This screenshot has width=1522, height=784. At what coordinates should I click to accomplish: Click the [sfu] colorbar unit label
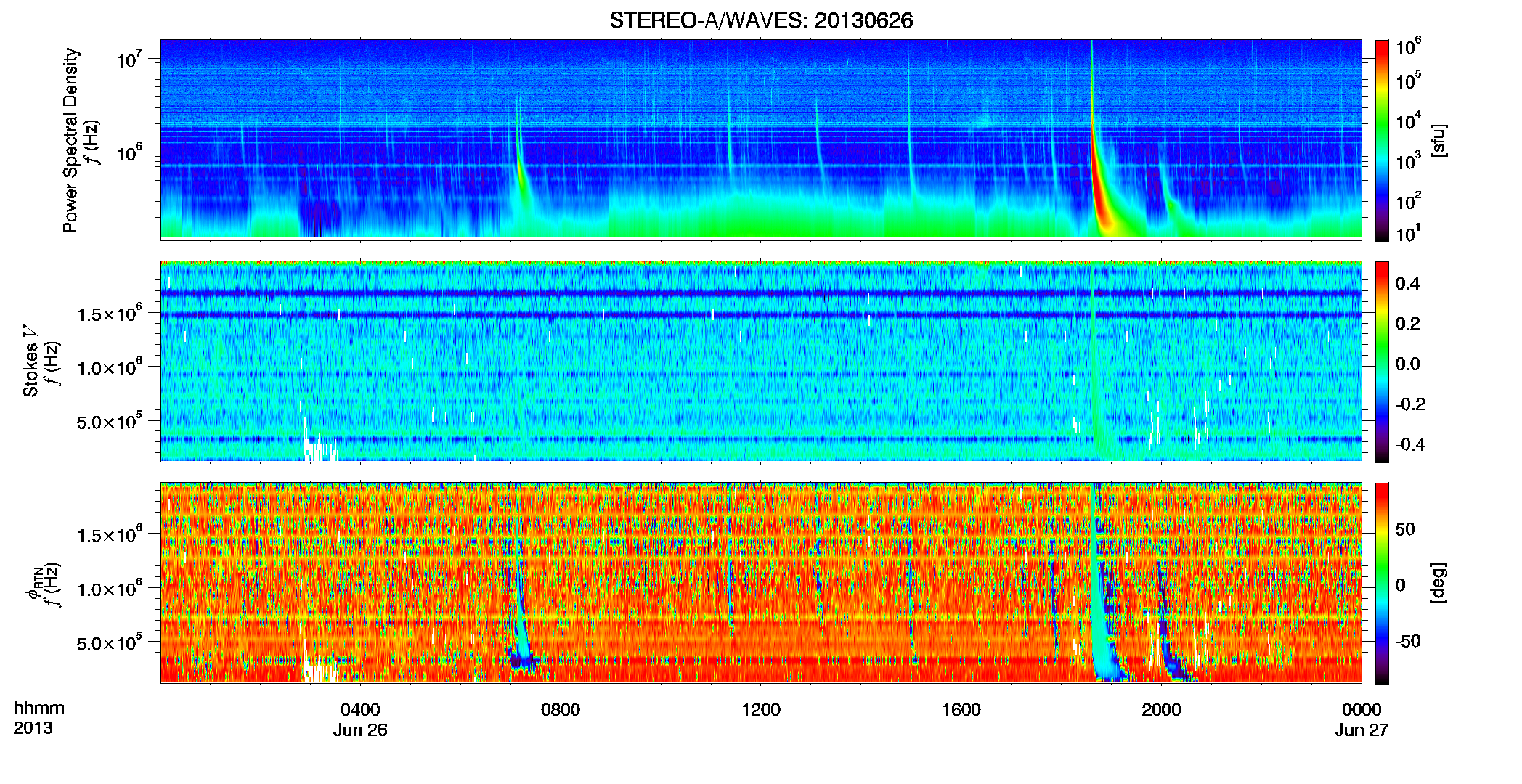tap(1438, 140)
